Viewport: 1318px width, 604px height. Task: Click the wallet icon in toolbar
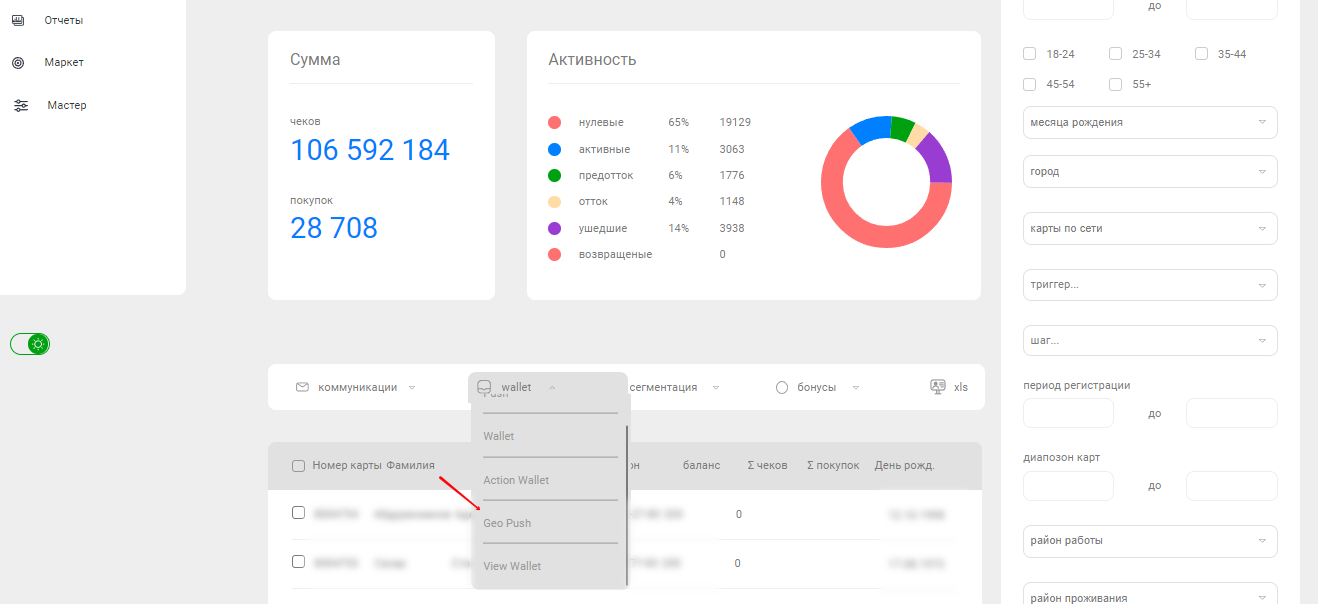(484, 387)
